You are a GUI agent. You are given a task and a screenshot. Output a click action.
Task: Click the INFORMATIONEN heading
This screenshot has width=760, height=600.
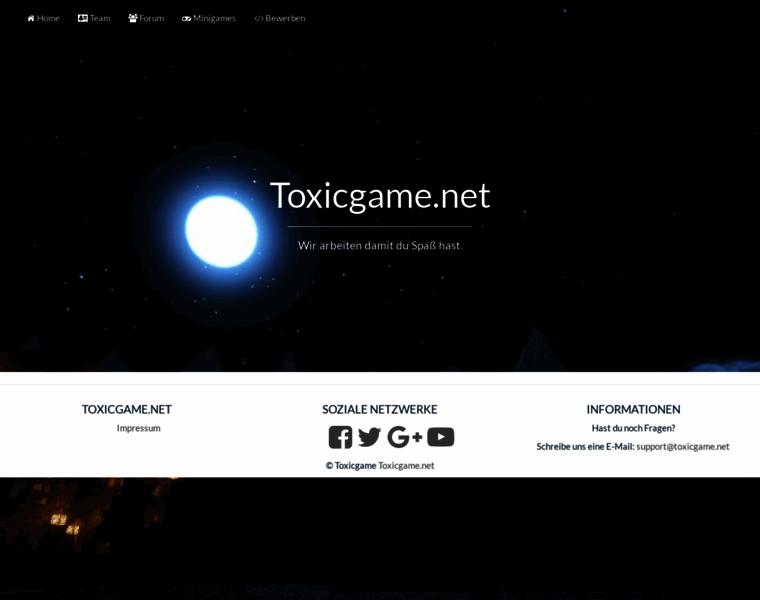[x=633, y=410]
